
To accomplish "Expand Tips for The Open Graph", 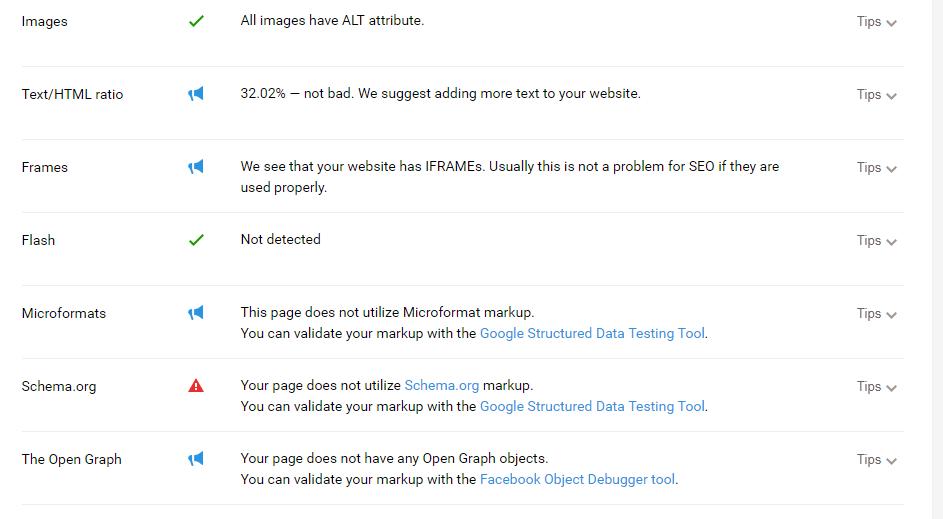I will click(x=876, y=459).
